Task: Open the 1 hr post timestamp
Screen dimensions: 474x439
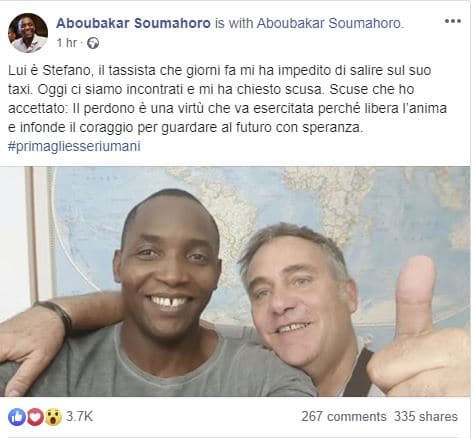Action: tap(66, 43)
